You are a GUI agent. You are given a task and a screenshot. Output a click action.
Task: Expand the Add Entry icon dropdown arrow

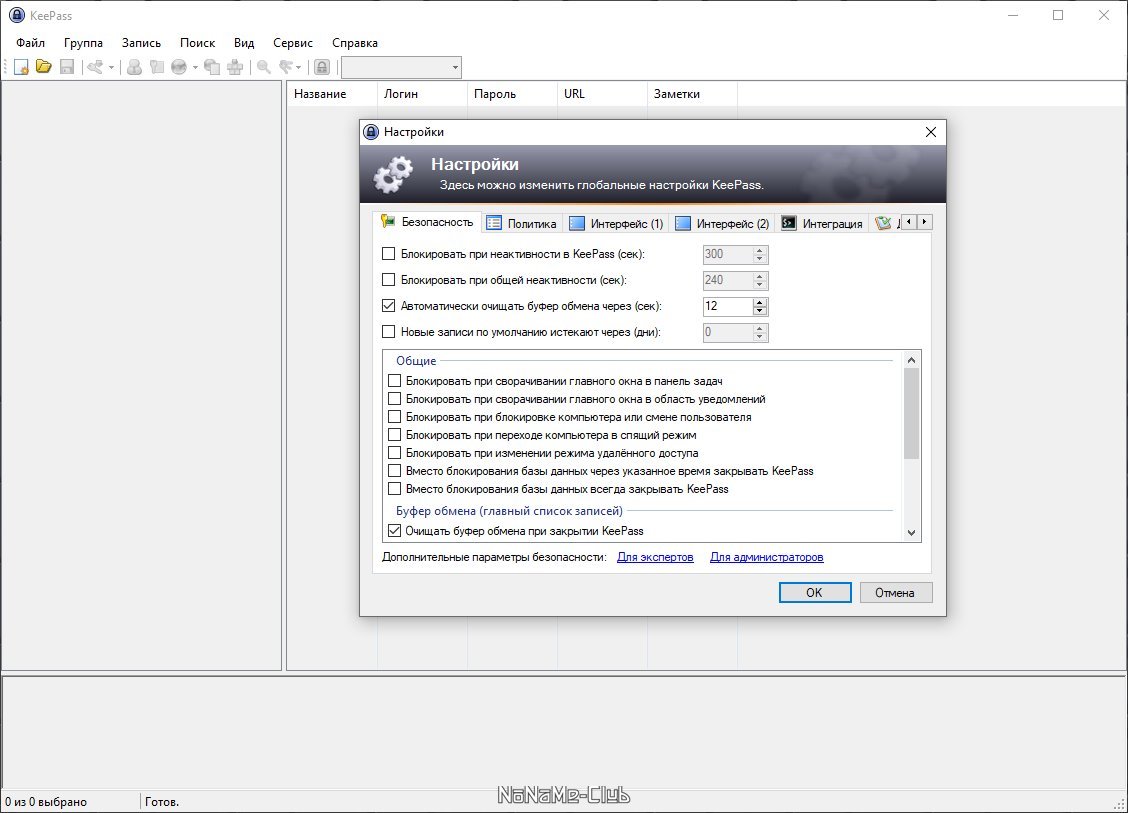pyautogui.click(x=111, y=68)
